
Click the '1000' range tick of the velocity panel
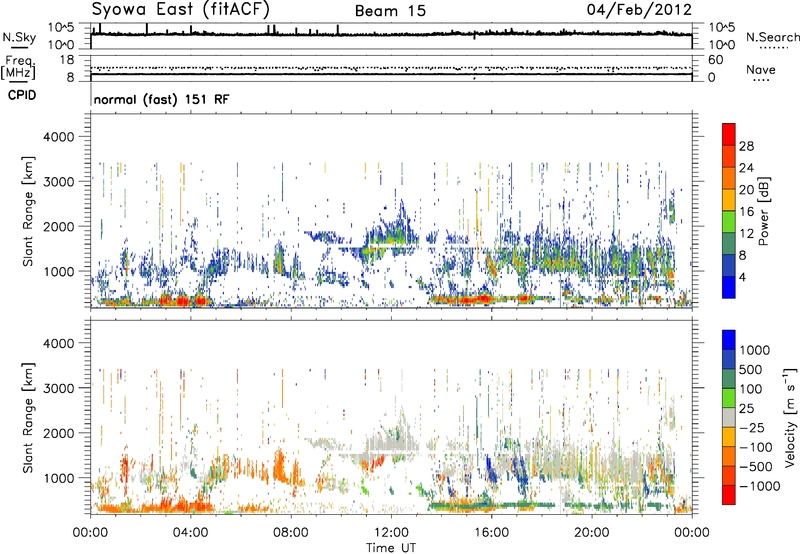click(61, 478)
